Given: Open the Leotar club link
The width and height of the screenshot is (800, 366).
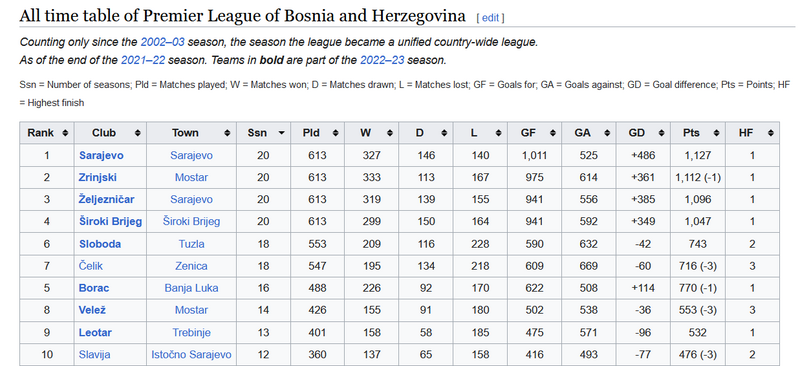Looking at the screenshot, I should [95, 332].
